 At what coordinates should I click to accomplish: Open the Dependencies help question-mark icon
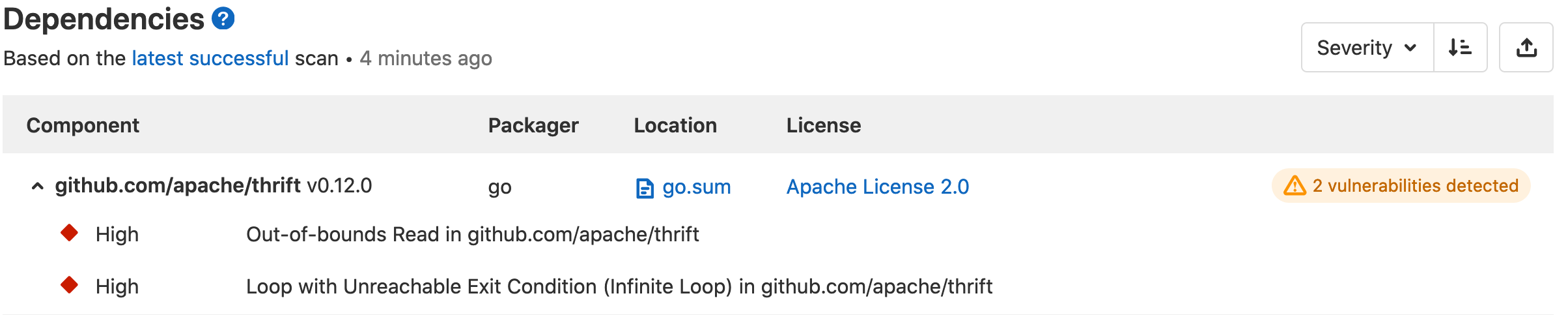pyautogui.click(x=223, y=18)
